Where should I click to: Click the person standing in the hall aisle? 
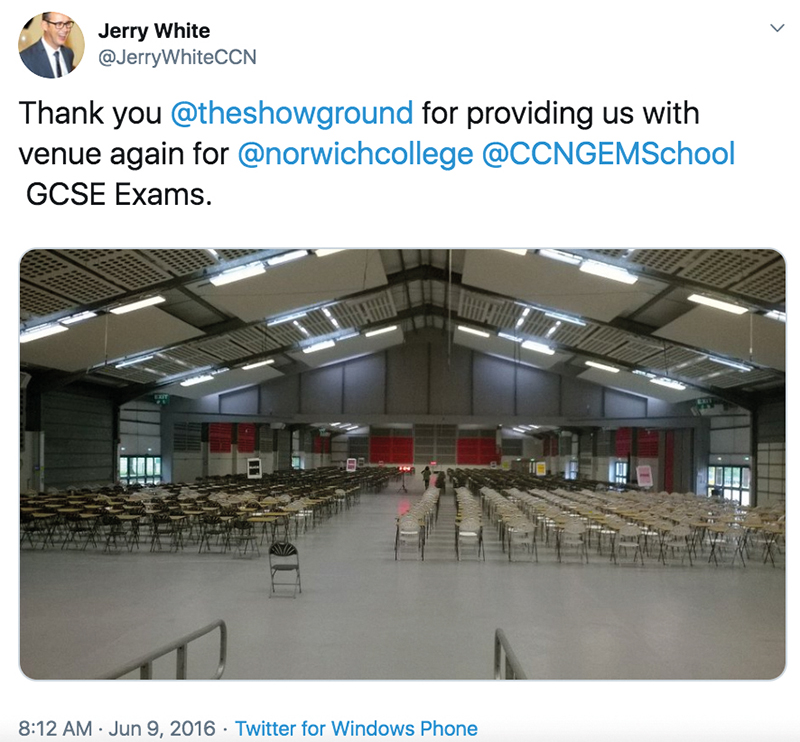(x=426, y=477)
